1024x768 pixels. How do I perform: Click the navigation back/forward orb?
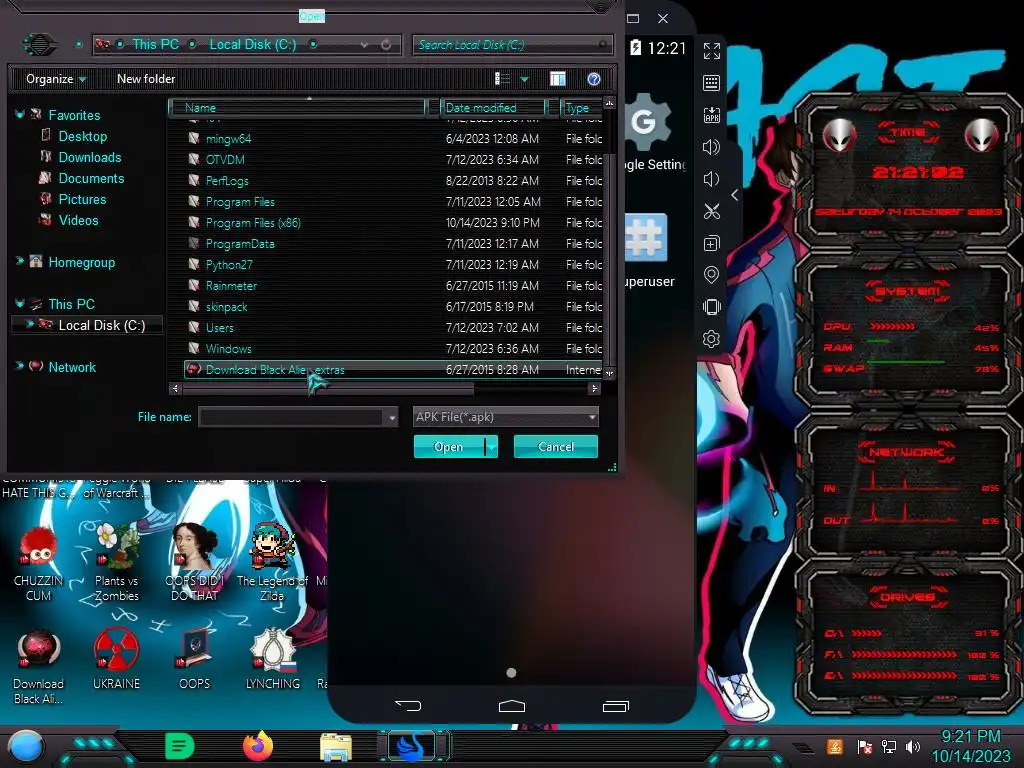pos(39,44)
